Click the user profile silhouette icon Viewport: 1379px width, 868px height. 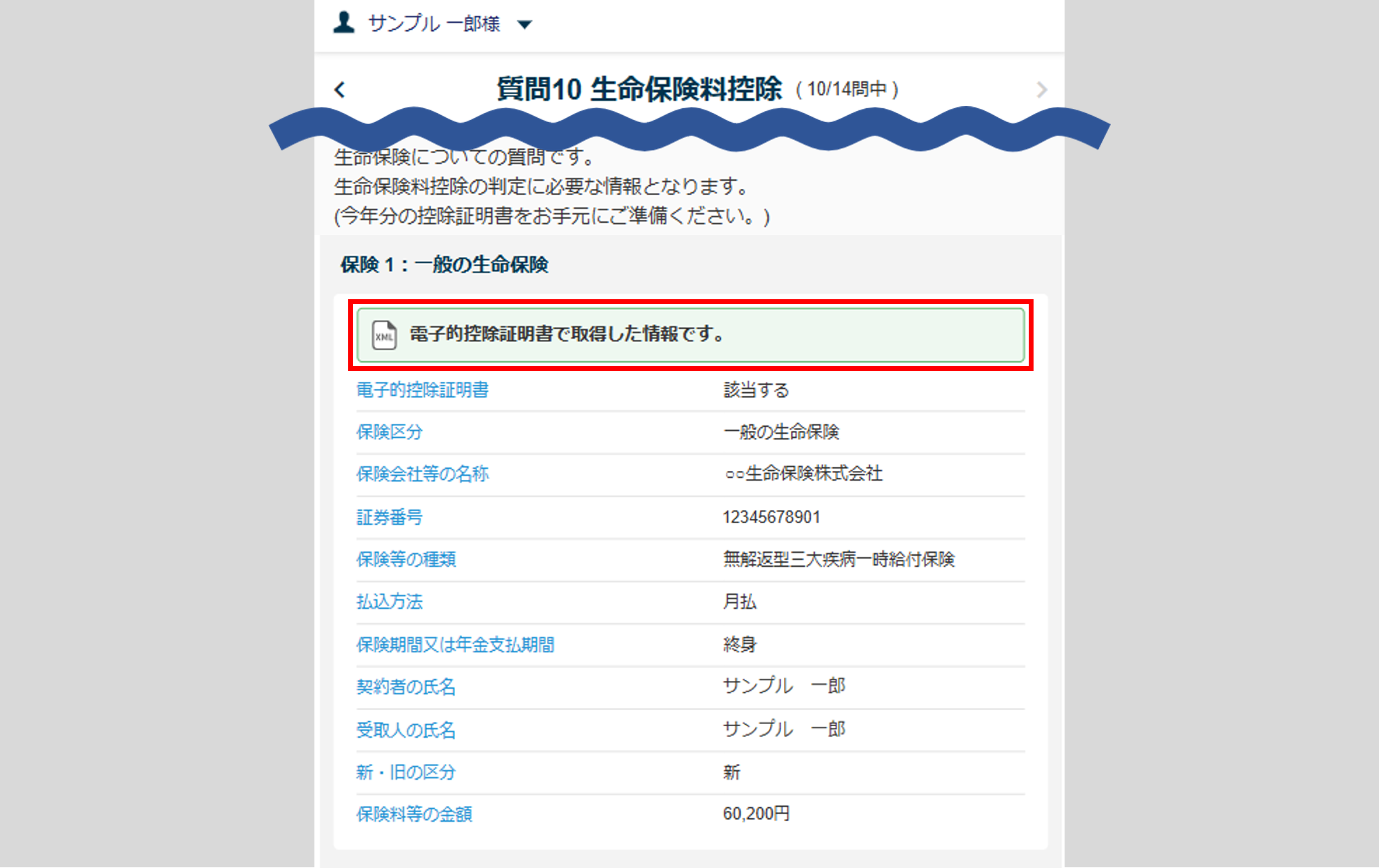[343, 23]
